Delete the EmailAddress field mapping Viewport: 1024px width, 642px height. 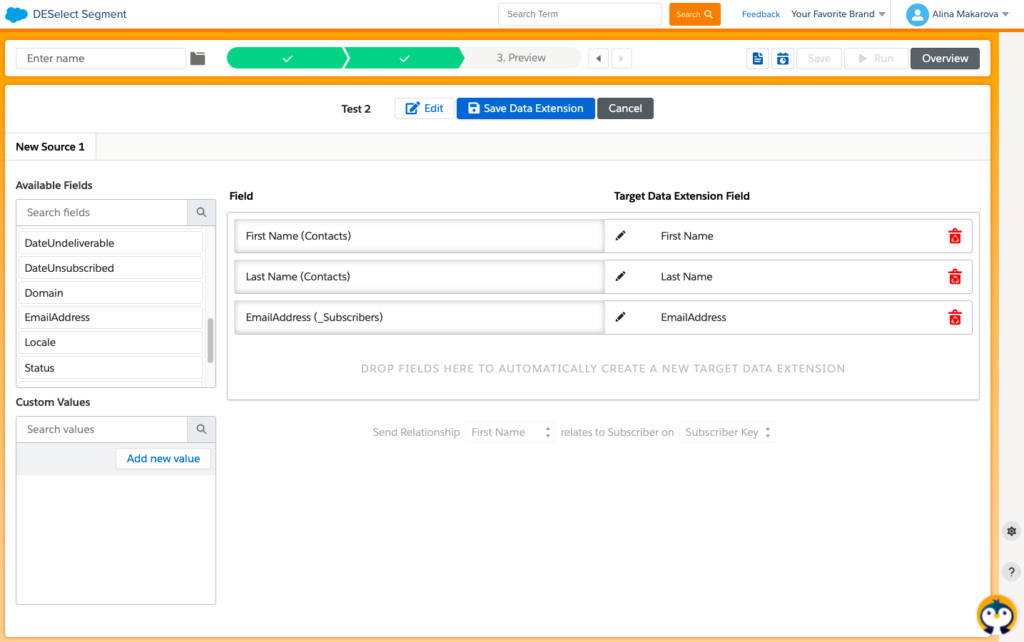pos(955,318)
